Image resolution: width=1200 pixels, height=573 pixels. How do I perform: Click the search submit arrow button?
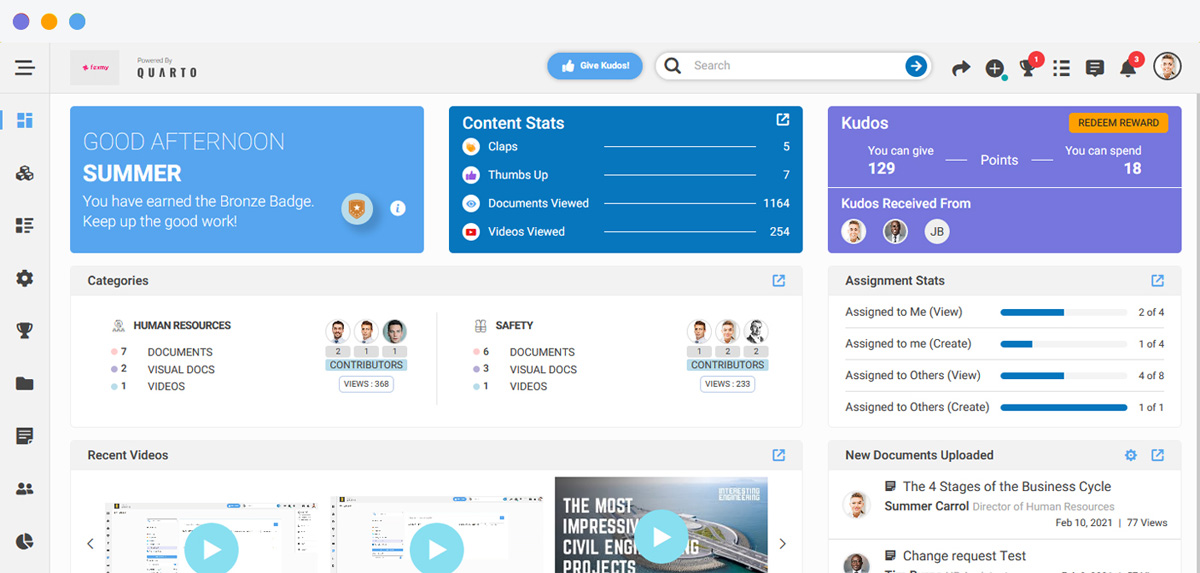point(915,66)
